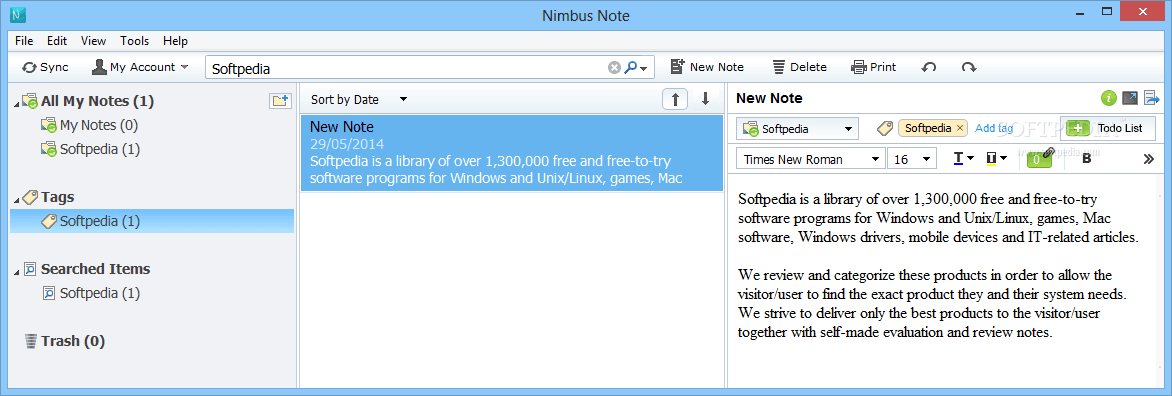Create a New Note
Image resolution: width=1172 pixels, height=396 pixels.
point(706,67)
